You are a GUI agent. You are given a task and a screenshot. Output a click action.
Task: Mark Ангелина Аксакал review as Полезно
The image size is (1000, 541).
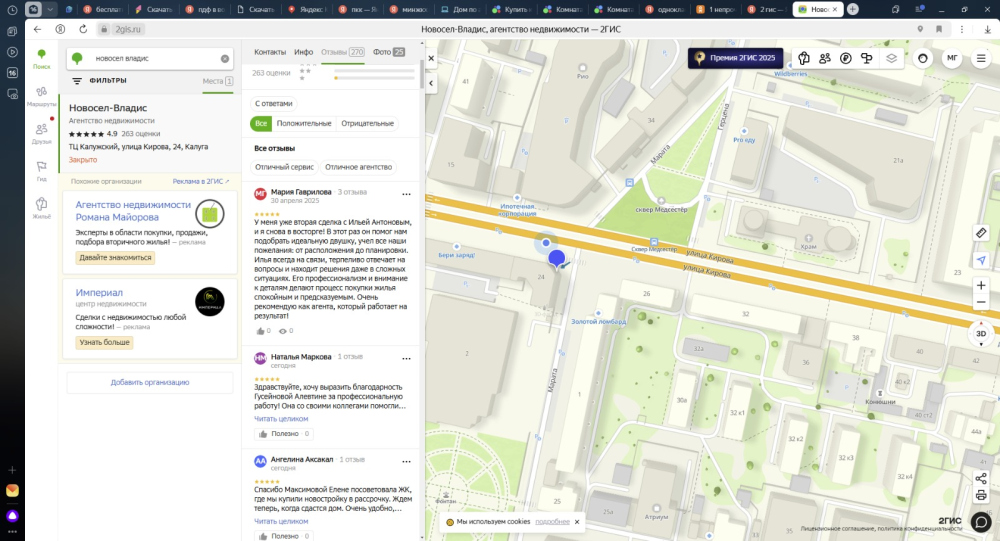[x=284, y=536]
